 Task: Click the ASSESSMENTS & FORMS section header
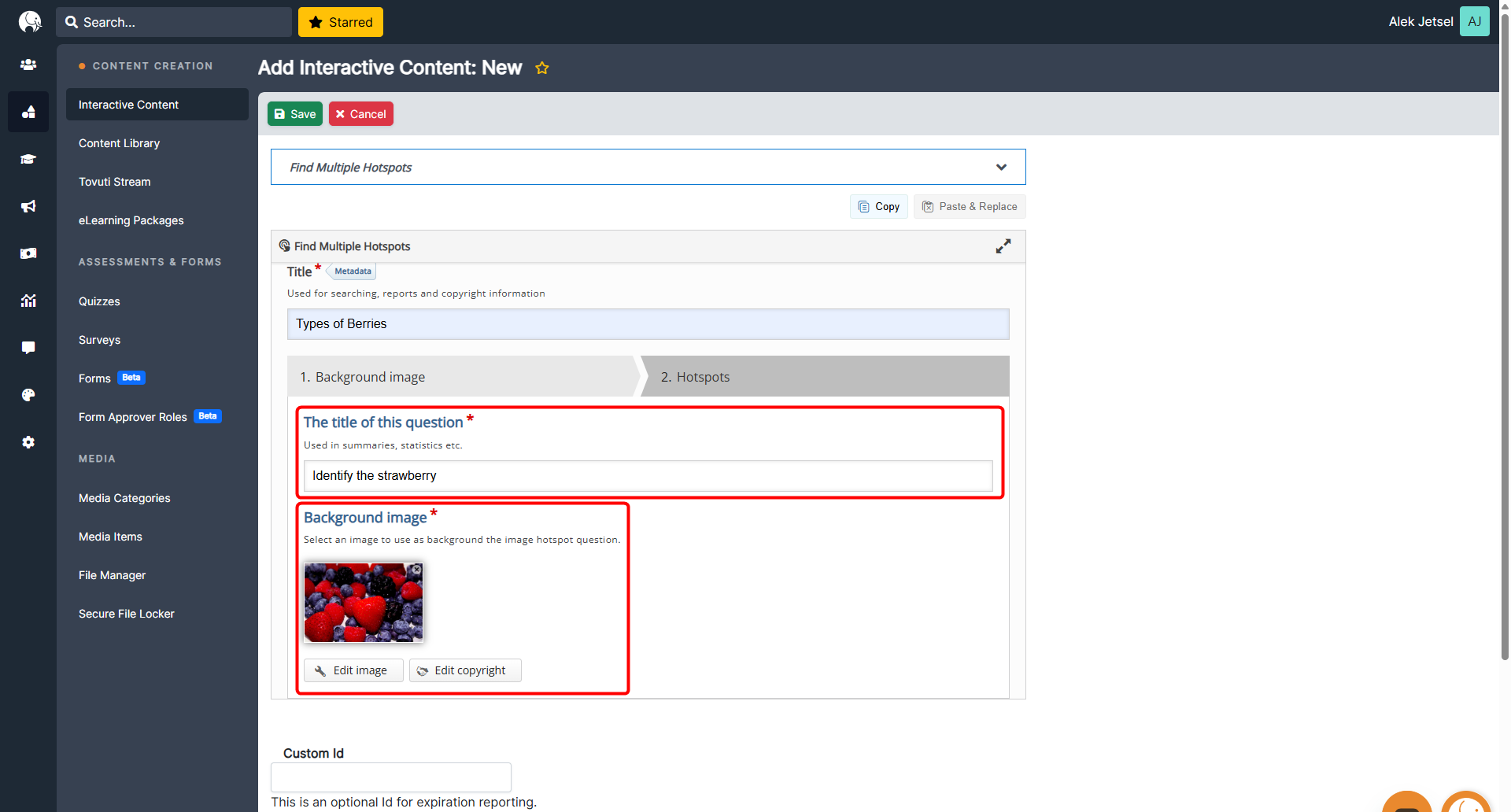(x=150, y=262)
